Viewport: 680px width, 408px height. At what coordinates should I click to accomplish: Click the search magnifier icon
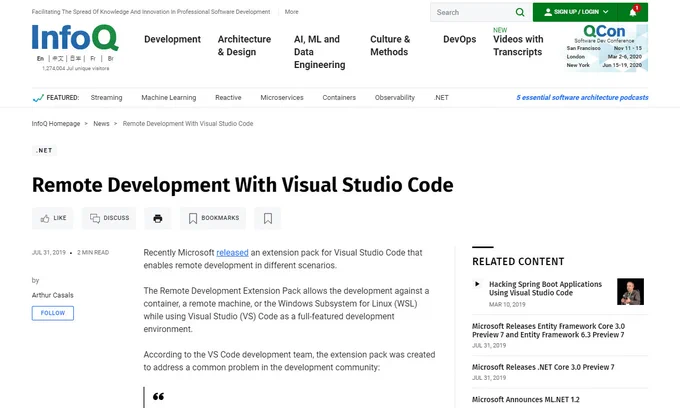520,12
